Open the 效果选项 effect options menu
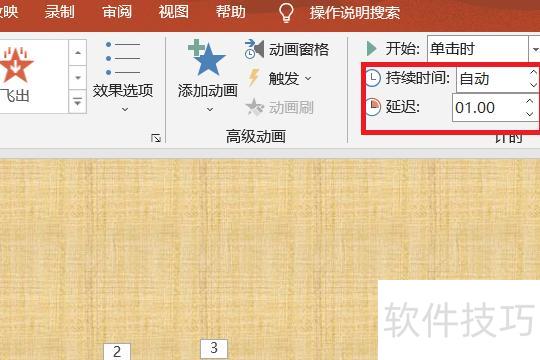The image size is (540, 360). [123, 76]
